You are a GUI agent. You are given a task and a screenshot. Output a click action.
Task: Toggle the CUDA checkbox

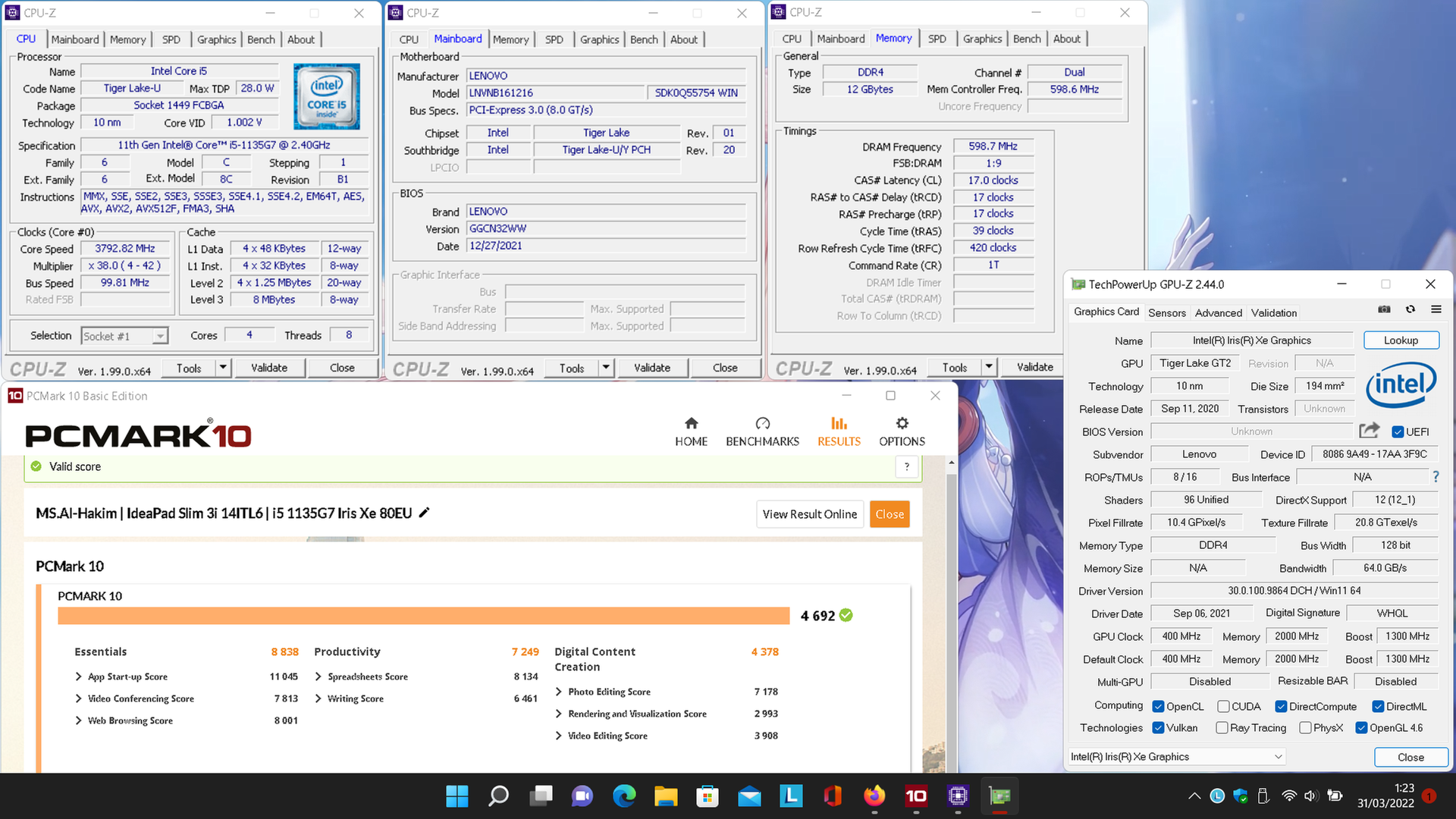click(1222, 706)
